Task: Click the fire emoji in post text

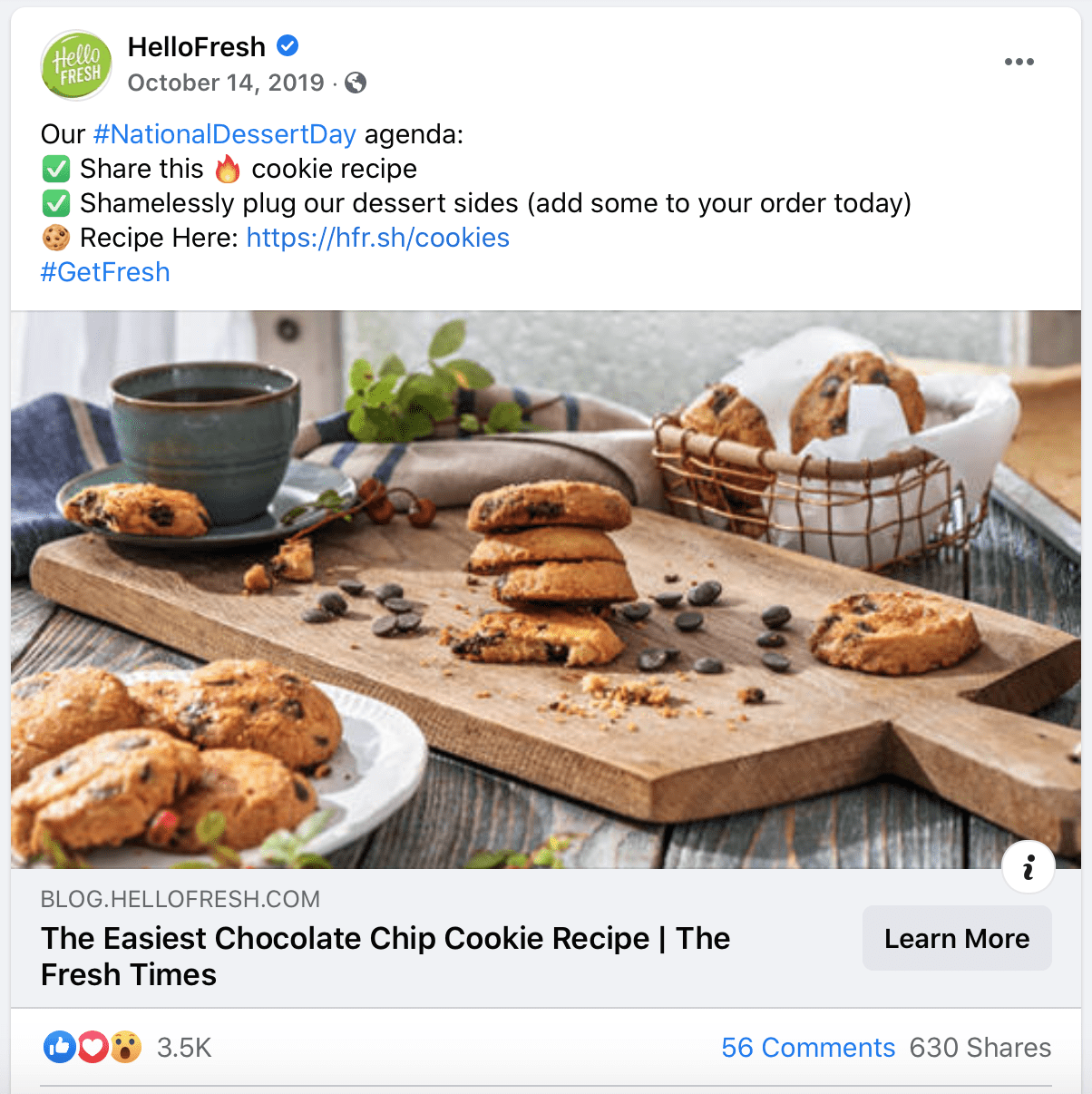Action: 228,168
